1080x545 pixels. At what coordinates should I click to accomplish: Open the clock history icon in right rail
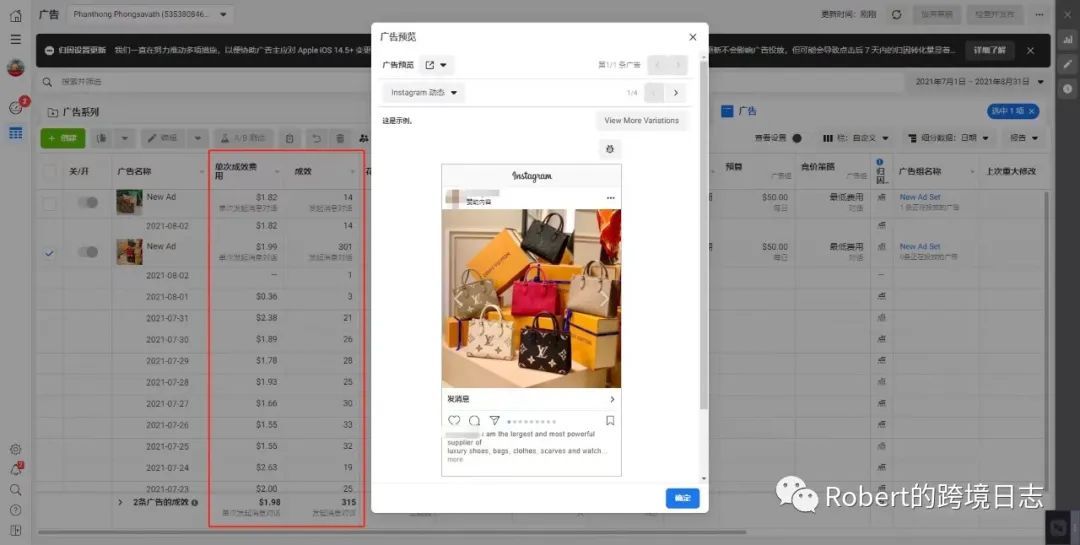pos(1068,89)
